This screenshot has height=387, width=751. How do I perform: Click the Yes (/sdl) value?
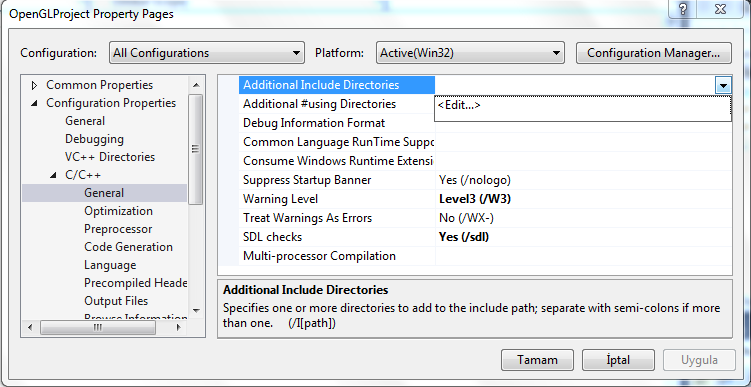click(464, 237)
